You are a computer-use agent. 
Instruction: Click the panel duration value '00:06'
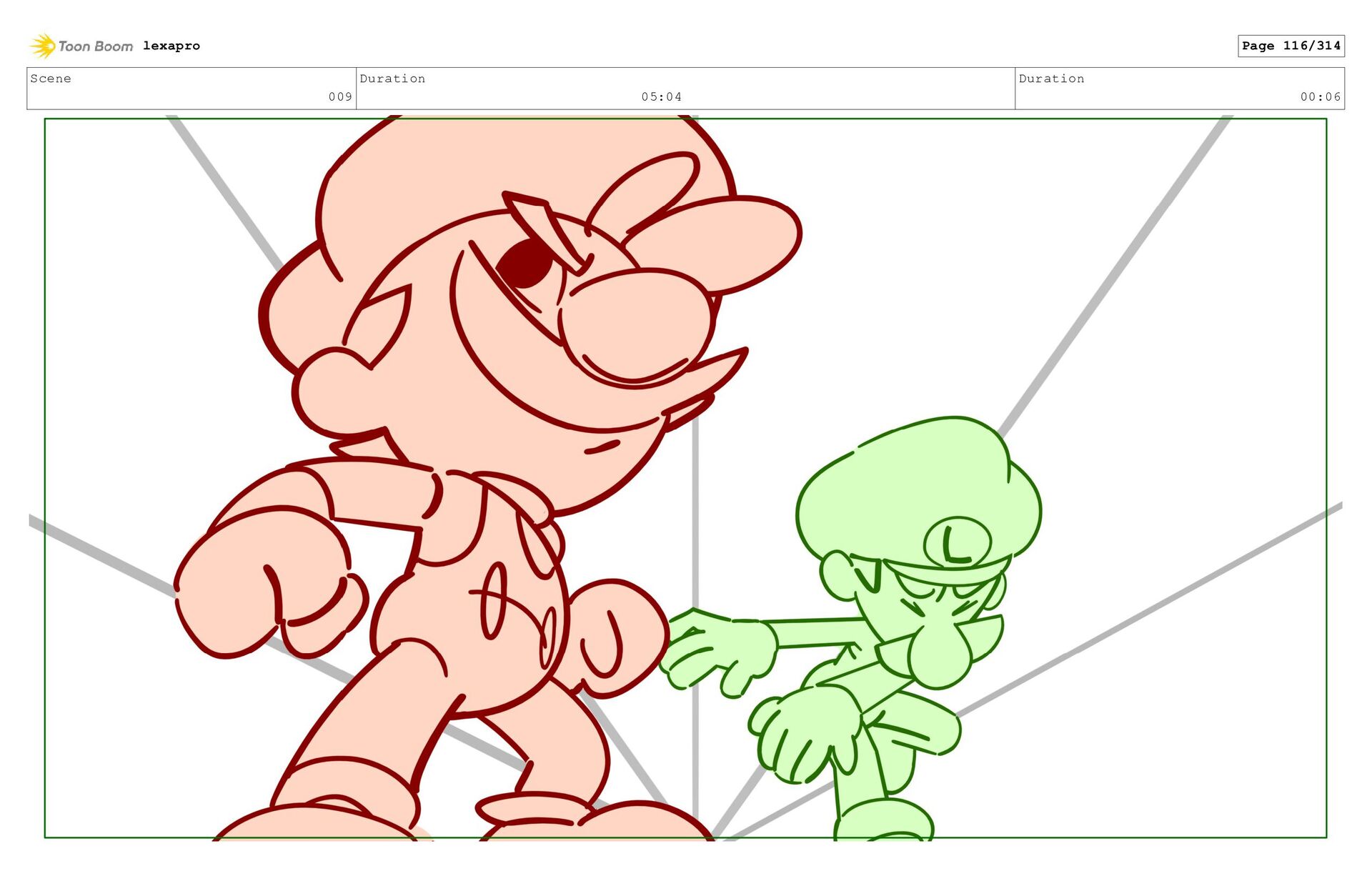point(1321,96)
